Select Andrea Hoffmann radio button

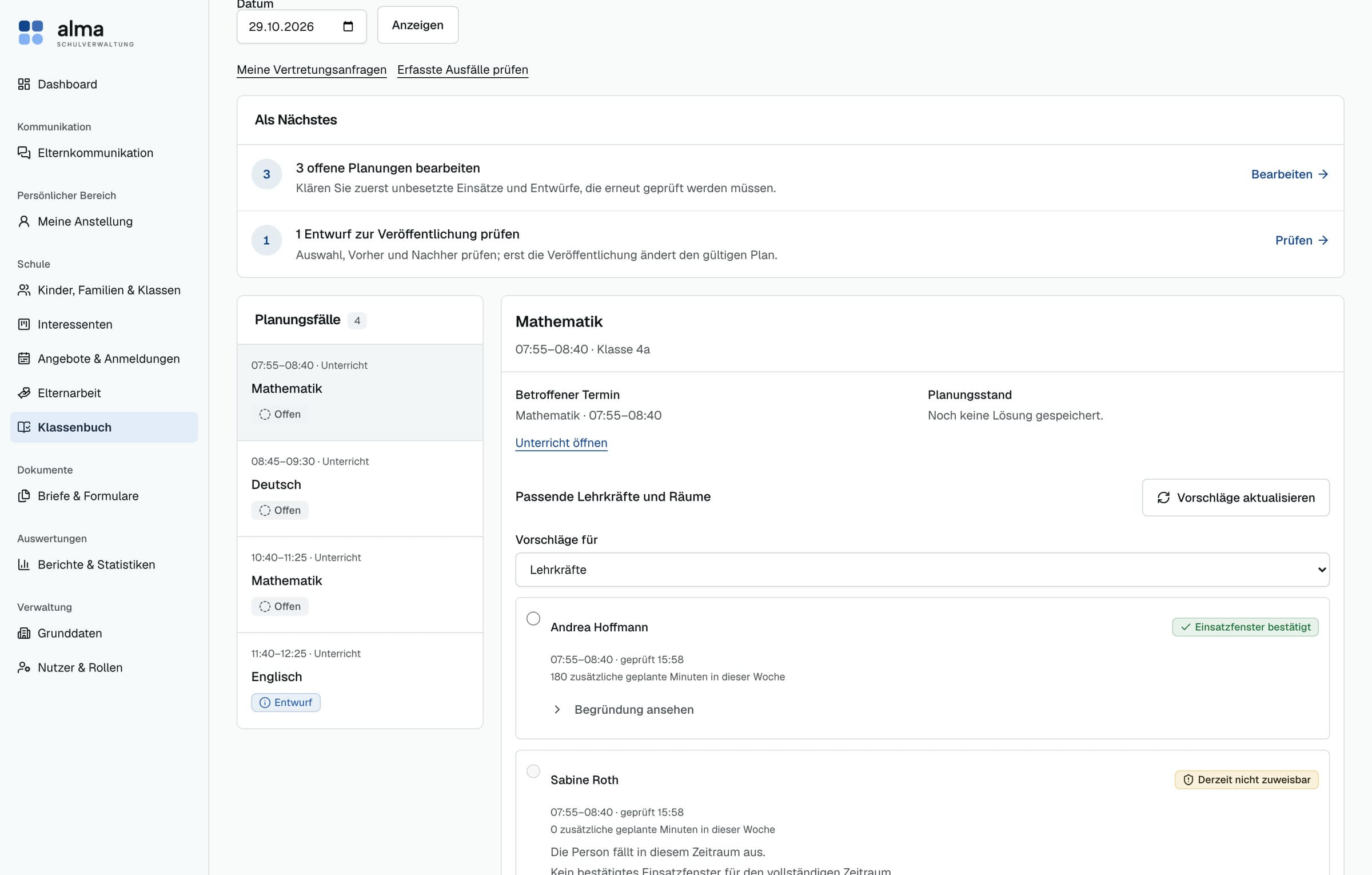[x=533, y=619]
